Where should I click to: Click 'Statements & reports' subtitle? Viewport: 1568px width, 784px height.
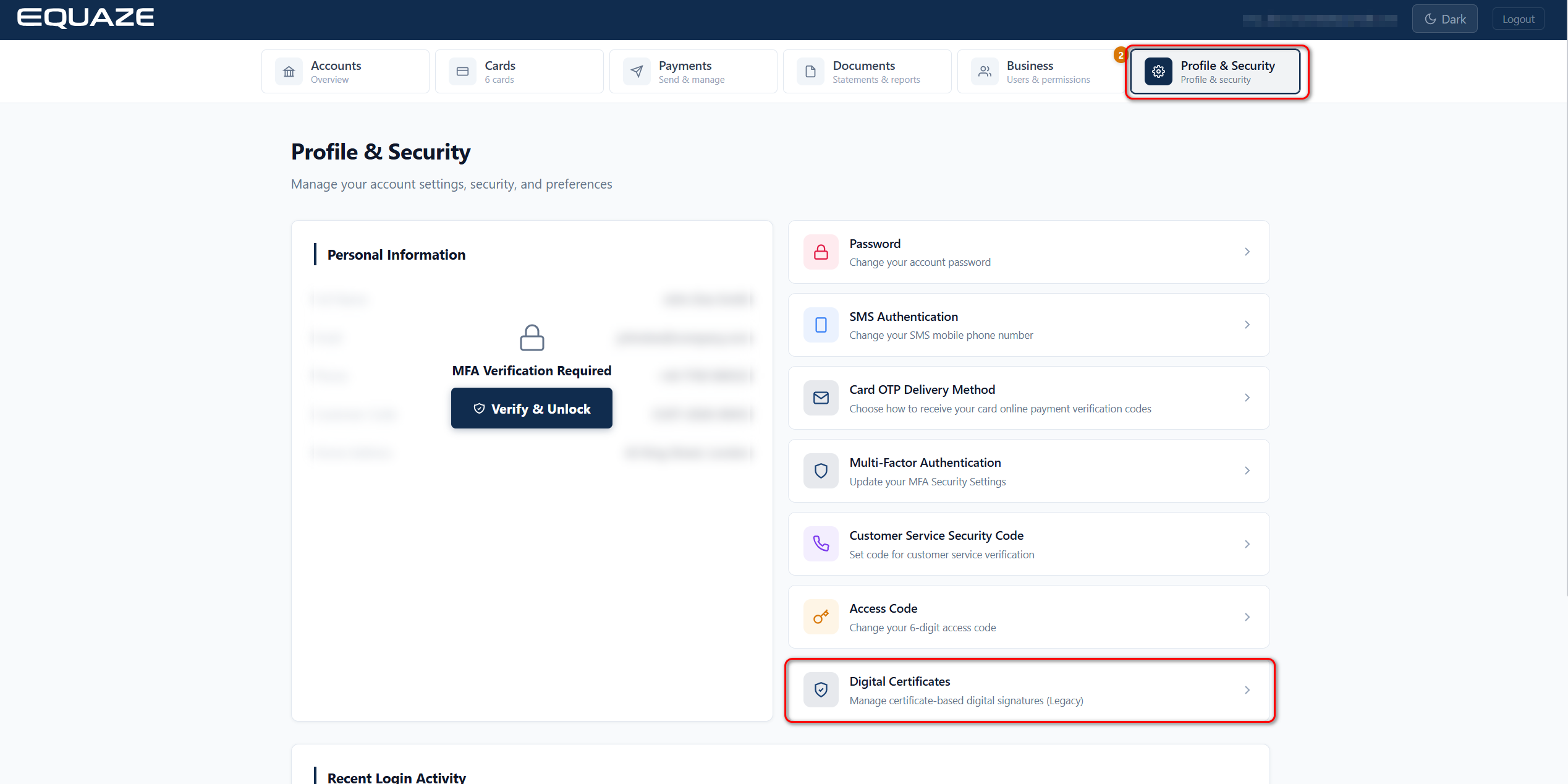pyautogui.click(x=876, y=80)
